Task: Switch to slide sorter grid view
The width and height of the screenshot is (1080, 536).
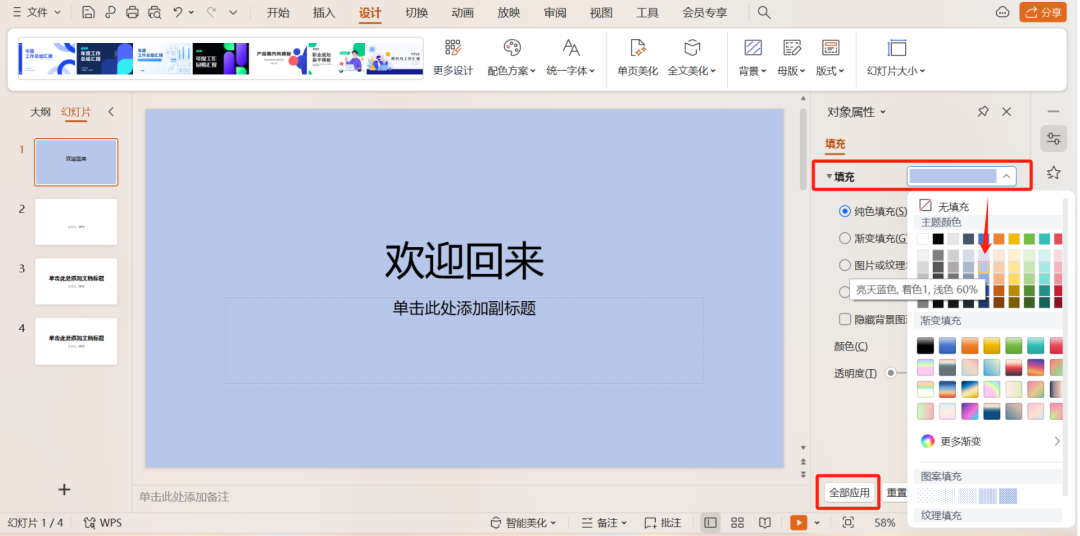Action: point(737,523)
